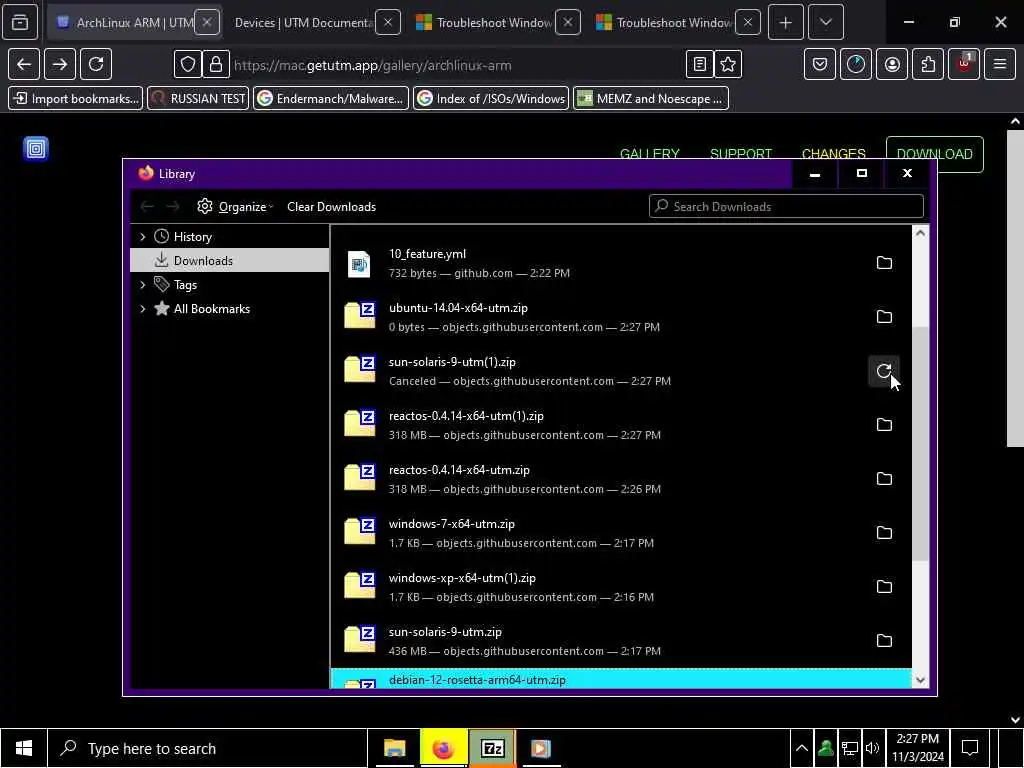This screenshot has width=1024, height=768.
Task: Reload the current page
Action: 96,64
